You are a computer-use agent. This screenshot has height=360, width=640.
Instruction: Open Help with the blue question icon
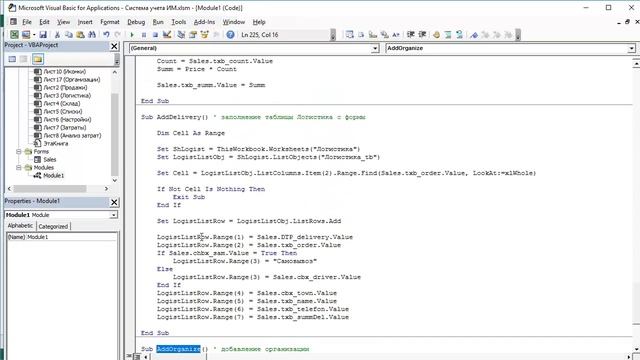pos(230,35)
